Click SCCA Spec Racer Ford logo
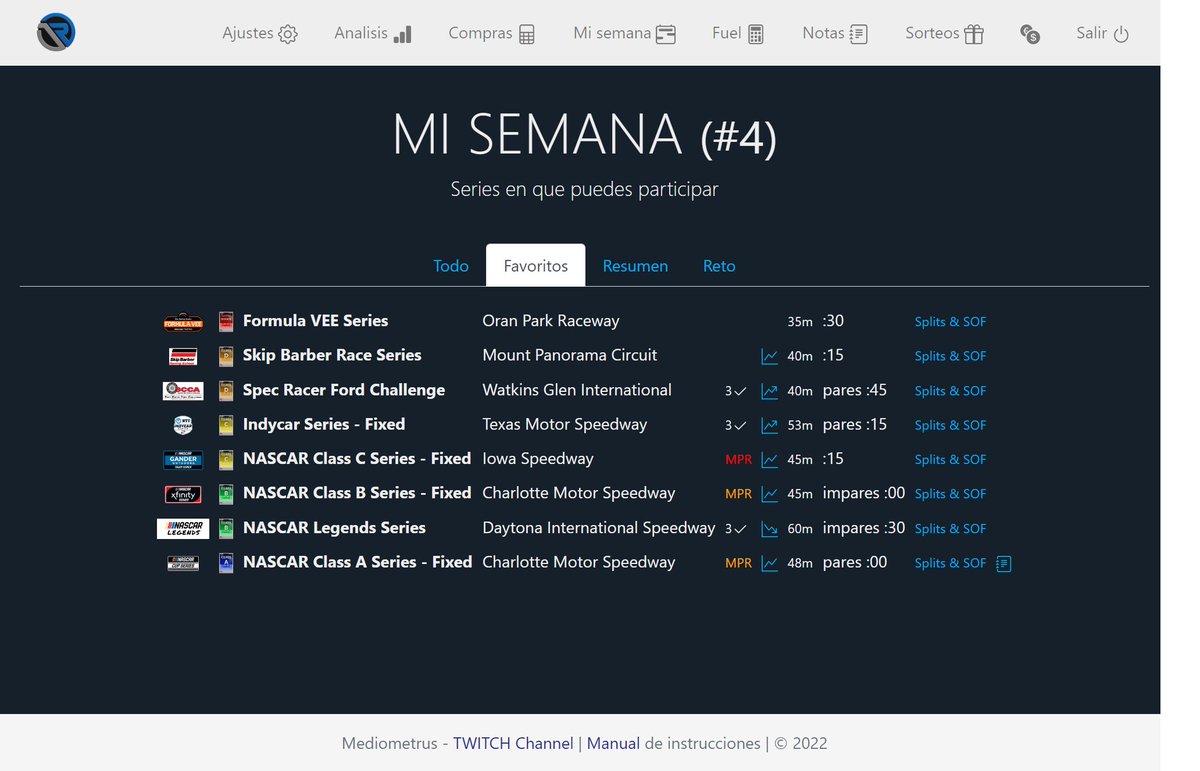The width and height of the screenshot is (1200, 771). coord(183,391)
